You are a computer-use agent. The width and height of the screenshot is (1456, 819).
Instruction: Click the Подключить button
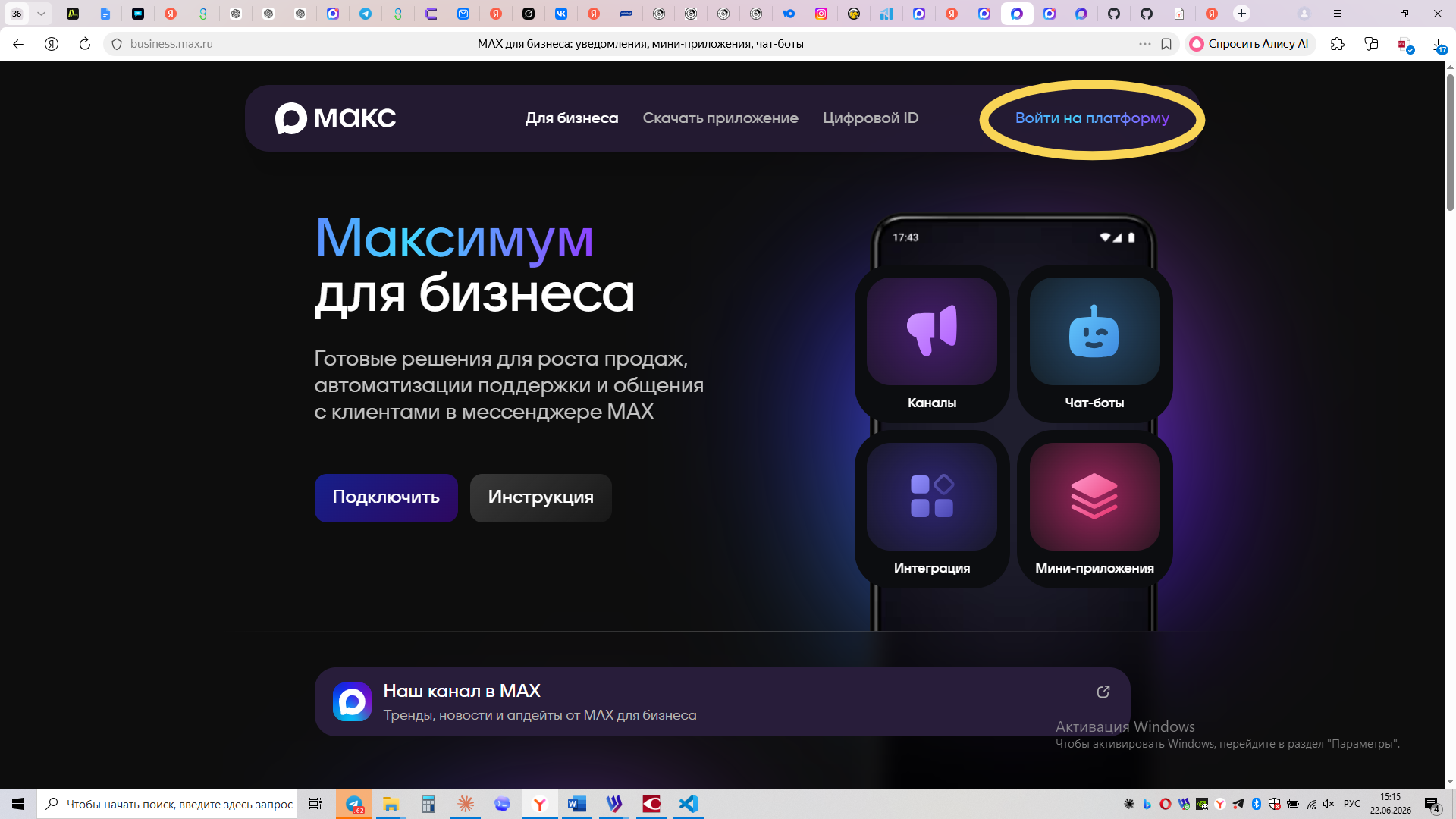pyautogui.click(x=386, y=497)
